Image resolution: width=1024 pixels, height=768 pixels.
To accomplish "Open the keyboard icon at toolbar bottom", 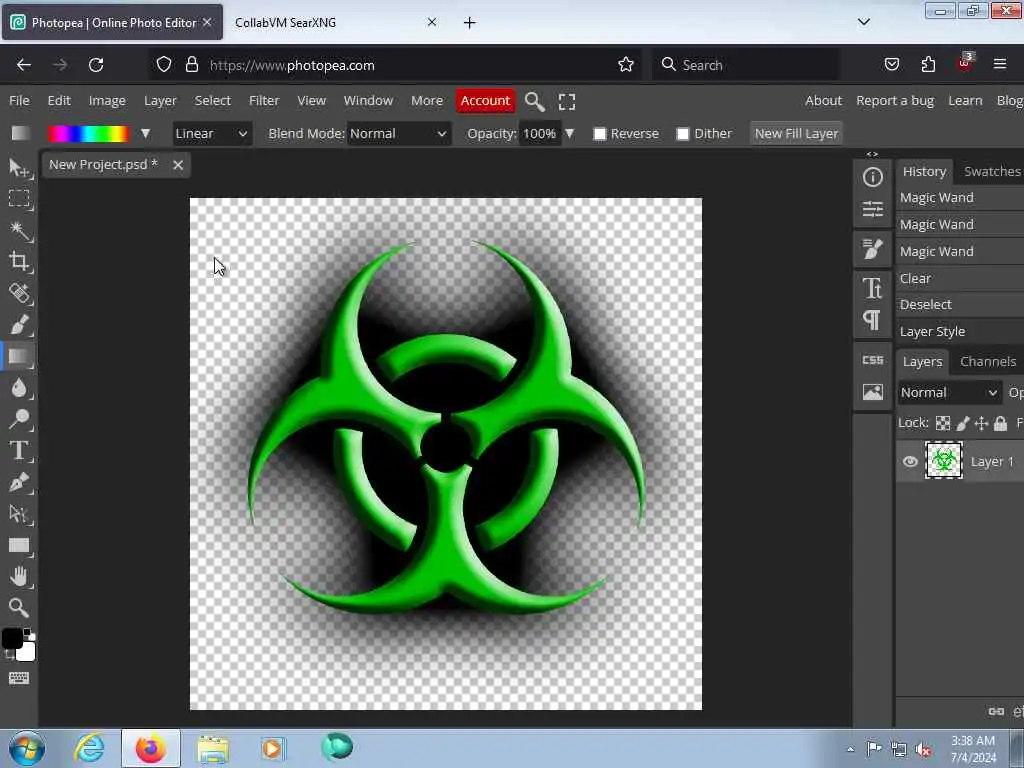I will click(19, 678).
